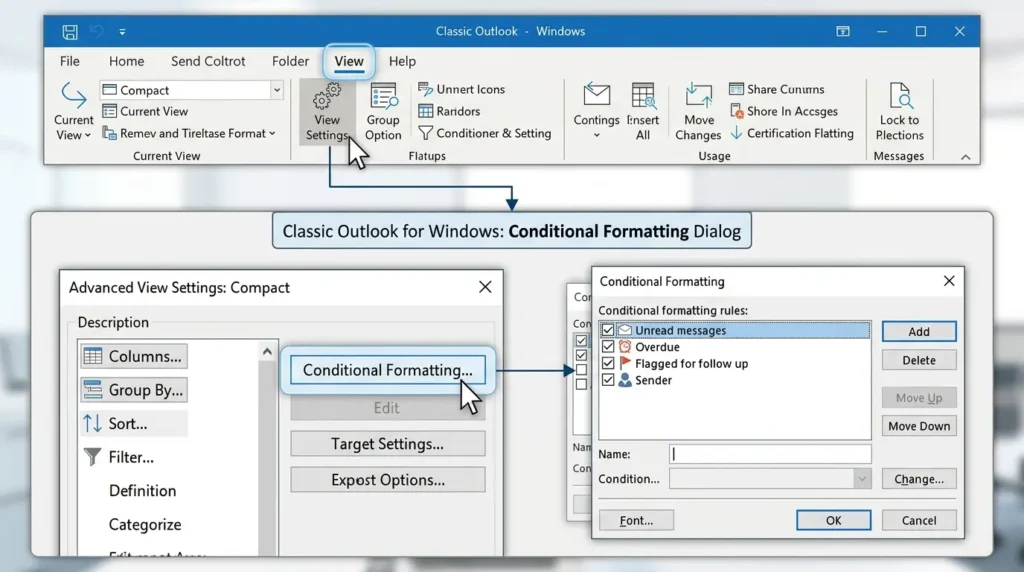
Task: Select Categorize in settings list
Action: coord(145,524)
